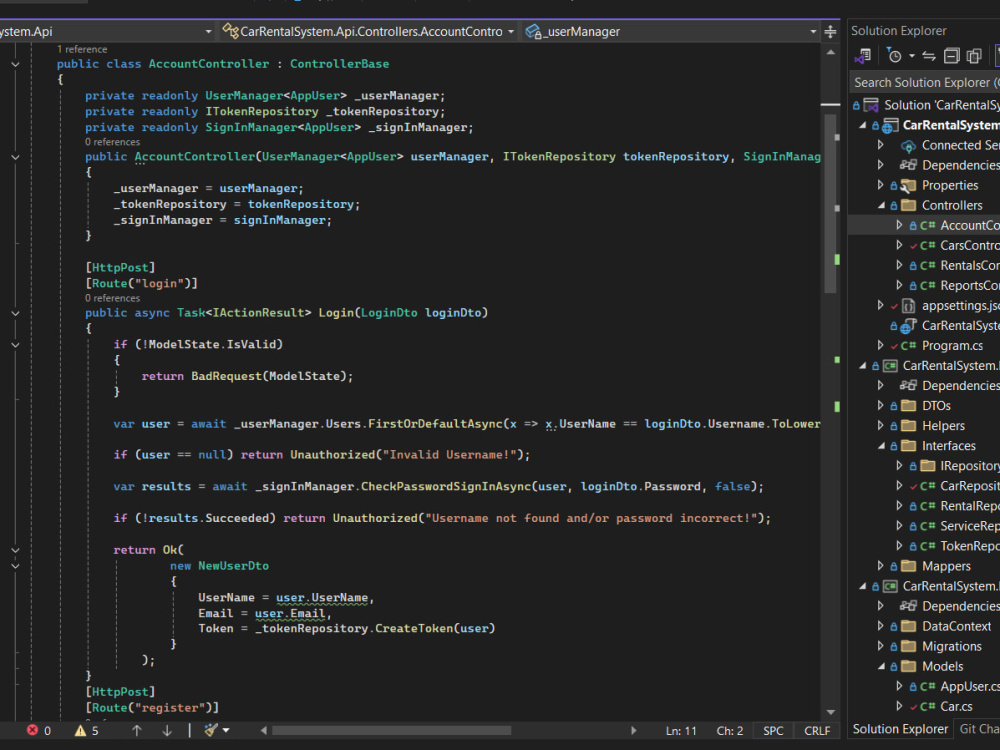Select the Properties folder
The height and width of the screenshot is (750, 1000).
pyautogui.click(x=950, y=186)
